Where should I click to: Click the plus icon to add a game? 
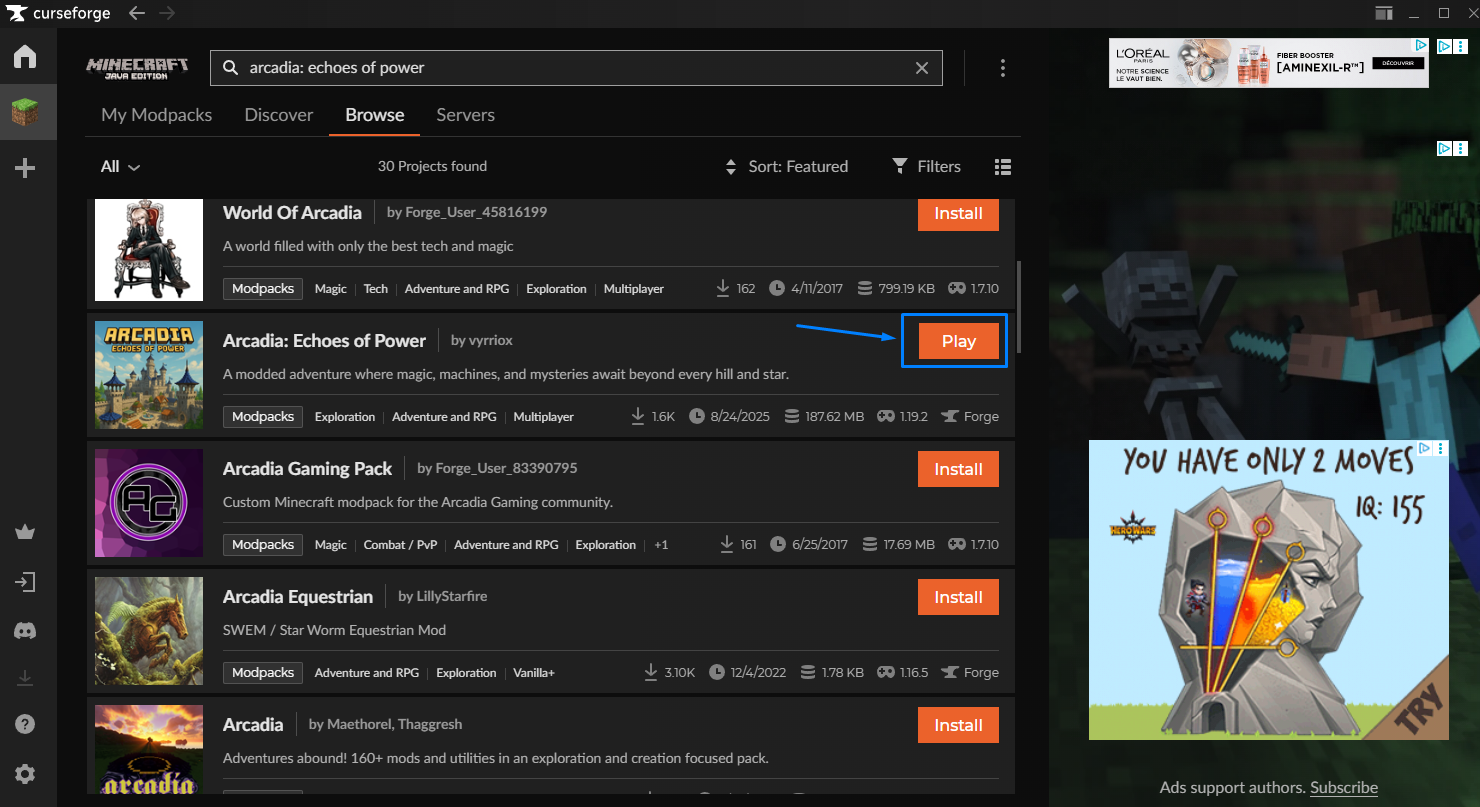tap(25, 168)
